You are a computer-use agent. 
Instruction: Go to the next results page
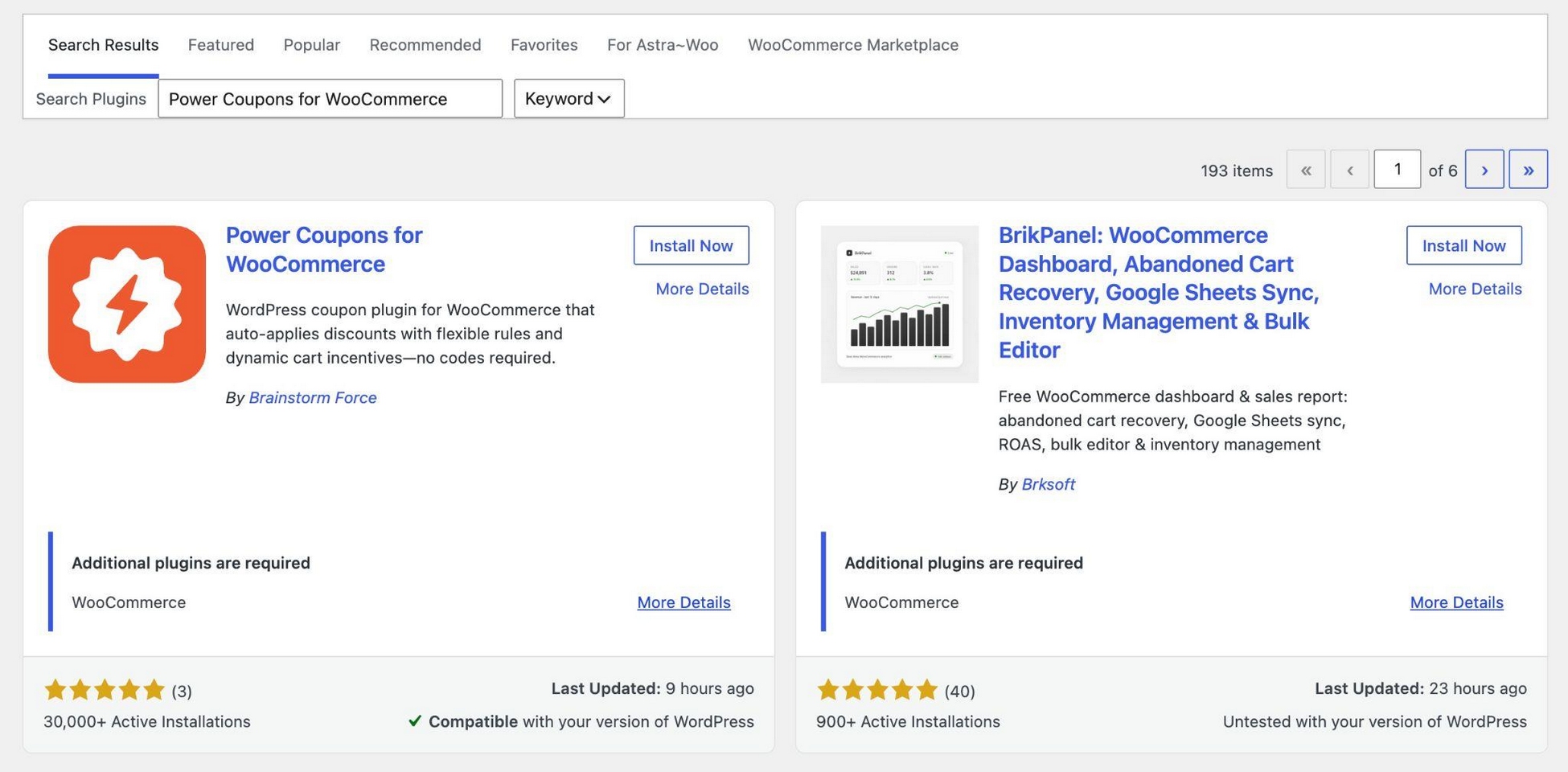pyautogui.click(x=1484, y=170)
